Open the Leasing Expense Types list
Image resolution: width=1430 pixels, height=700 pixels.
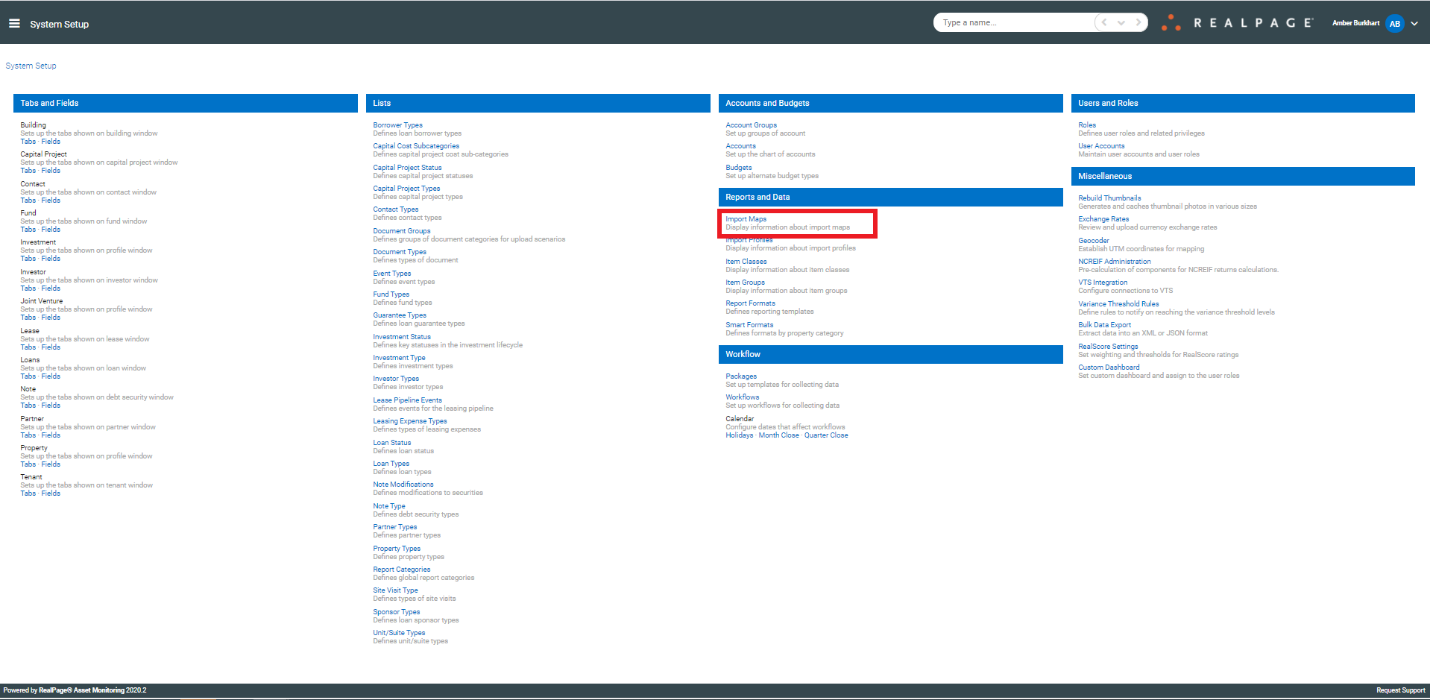(x=410, y=421)
